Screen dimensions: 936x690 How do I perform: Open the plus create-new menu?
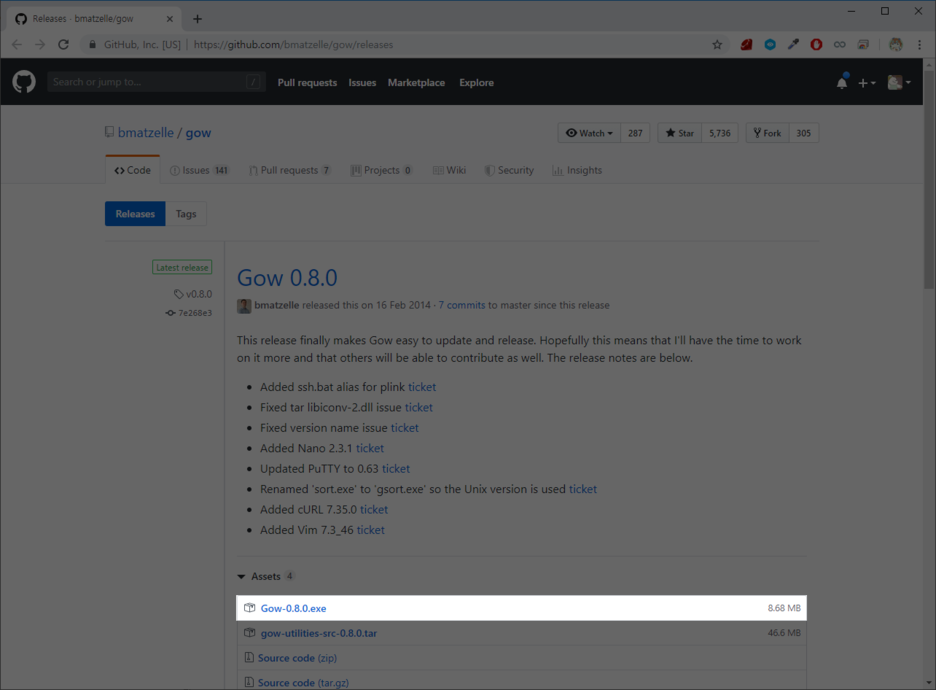point(867,83)
